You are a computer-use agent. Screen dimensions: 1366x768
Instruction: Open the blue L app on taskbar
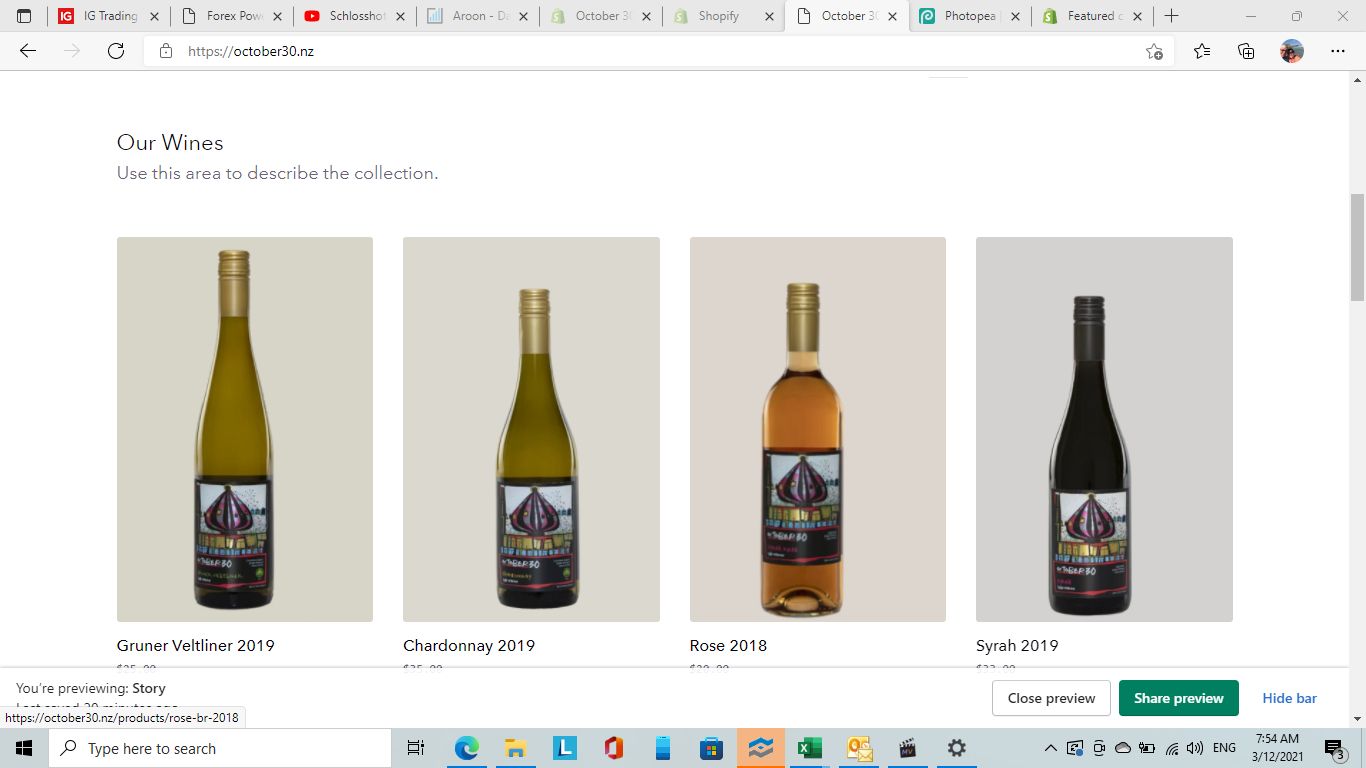[x=564, y=748]
